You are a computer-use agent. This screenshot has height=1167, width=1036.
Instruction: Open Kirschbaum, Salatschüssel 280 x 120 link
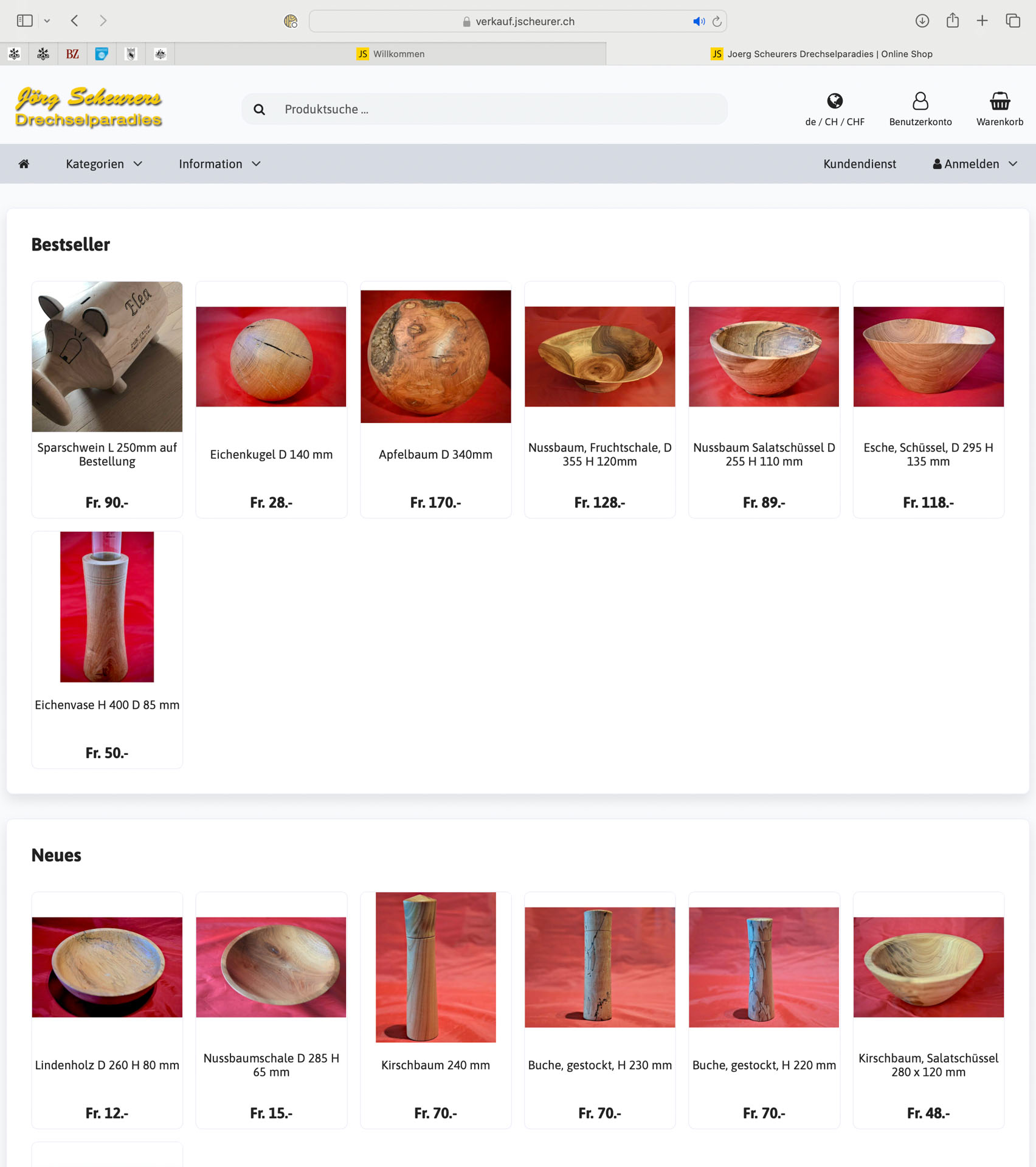coord(928,1065)
